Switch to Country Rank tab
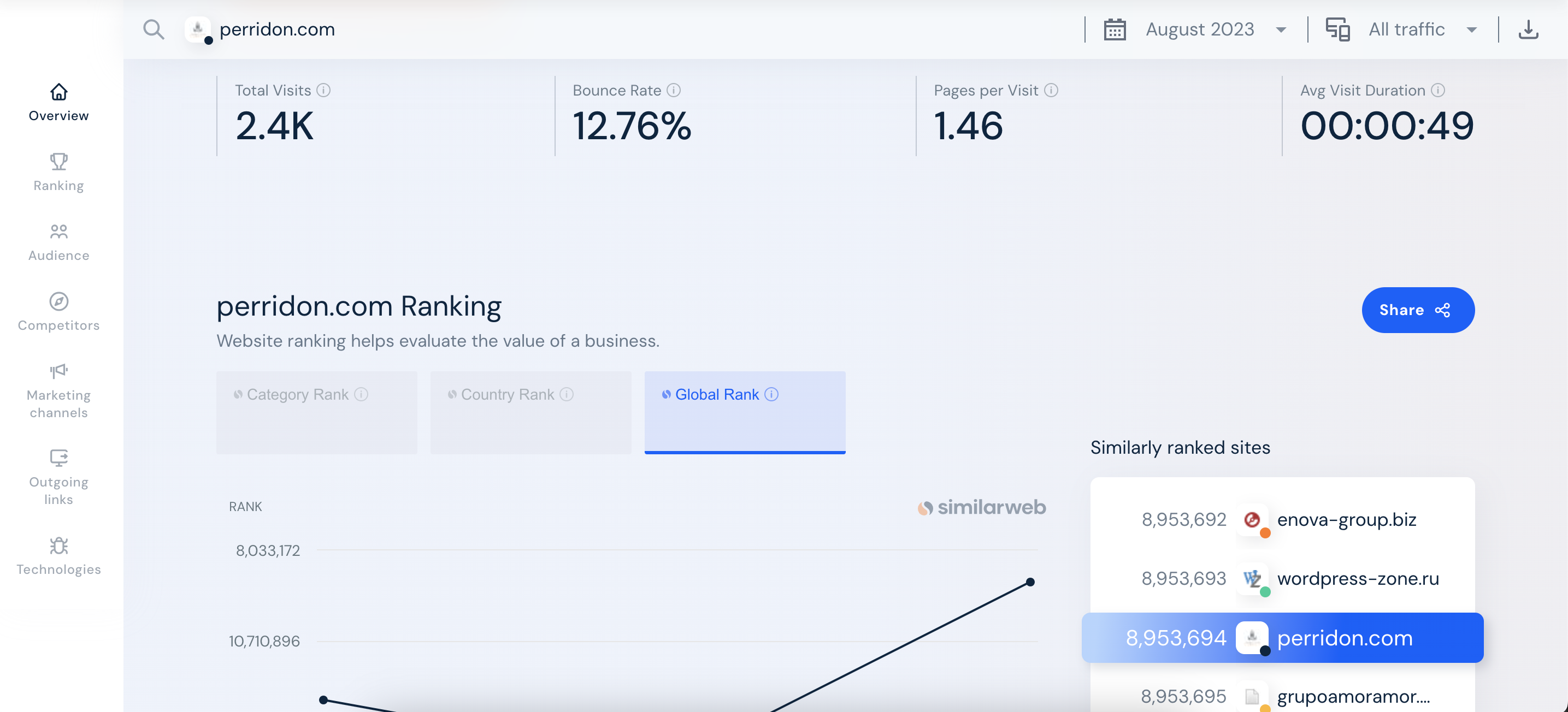Image resolution: width=1568 pixels, height=712 pixels. click(530, 412)
